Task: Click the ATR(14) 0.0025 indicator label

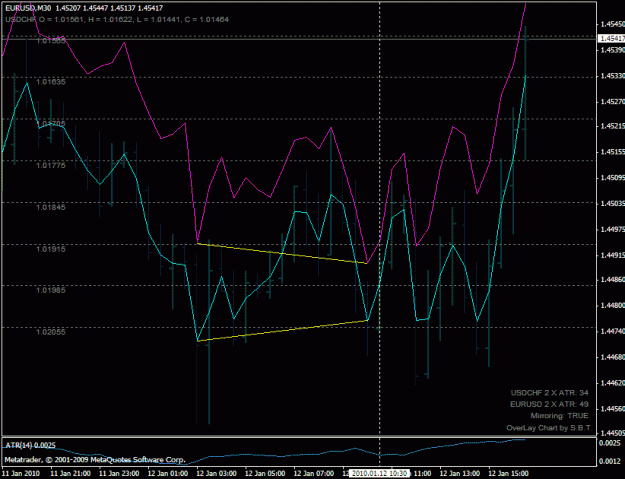Action: coord(30,445)
